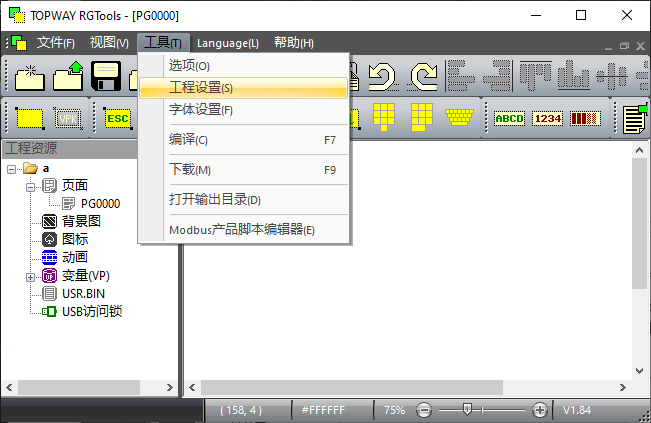Click the zoom slider handle
The height and width of the screenshot is (423, 651).
(x=467, y=410)
